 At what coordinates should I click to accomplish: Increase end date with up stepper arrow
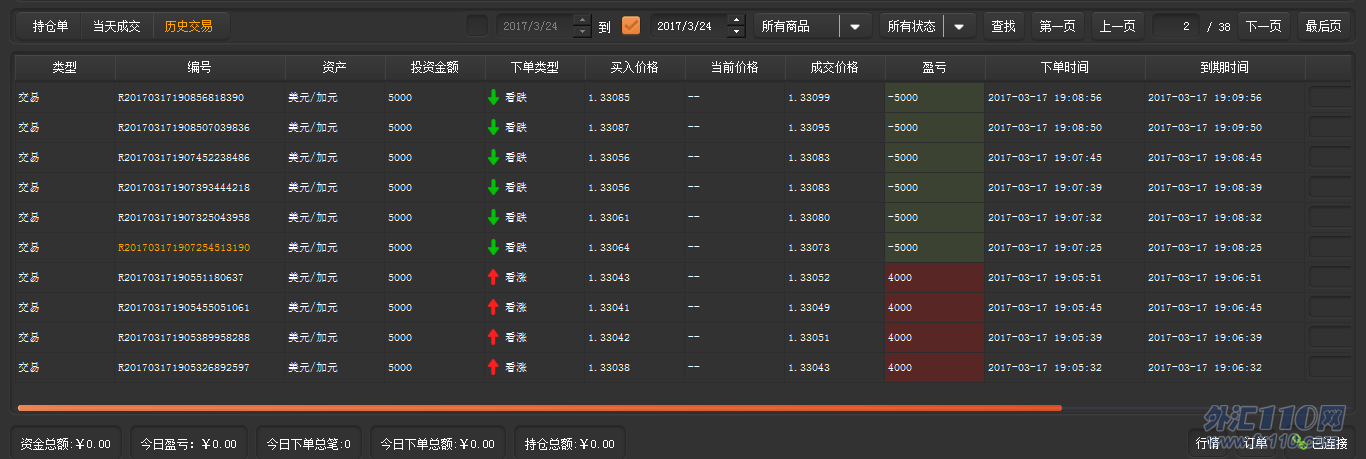(x=737, y=20)
